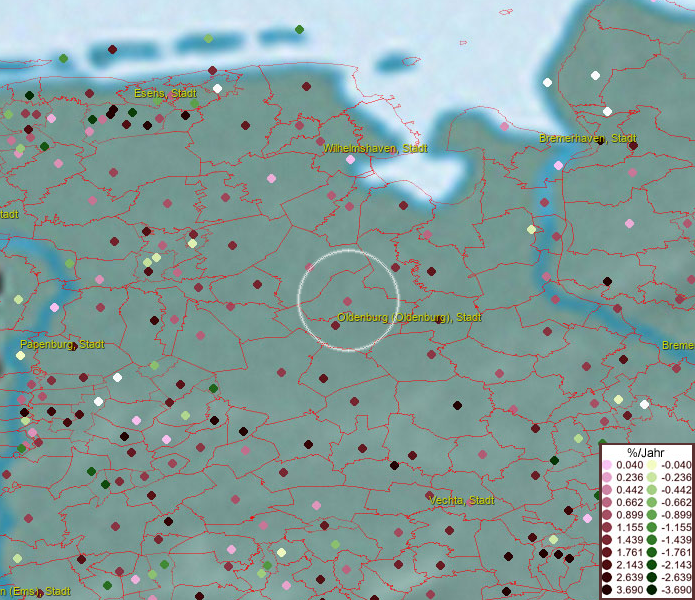695x600 pixels.
Task: Click the data point inside the white circle
Action: coord(348,301)
